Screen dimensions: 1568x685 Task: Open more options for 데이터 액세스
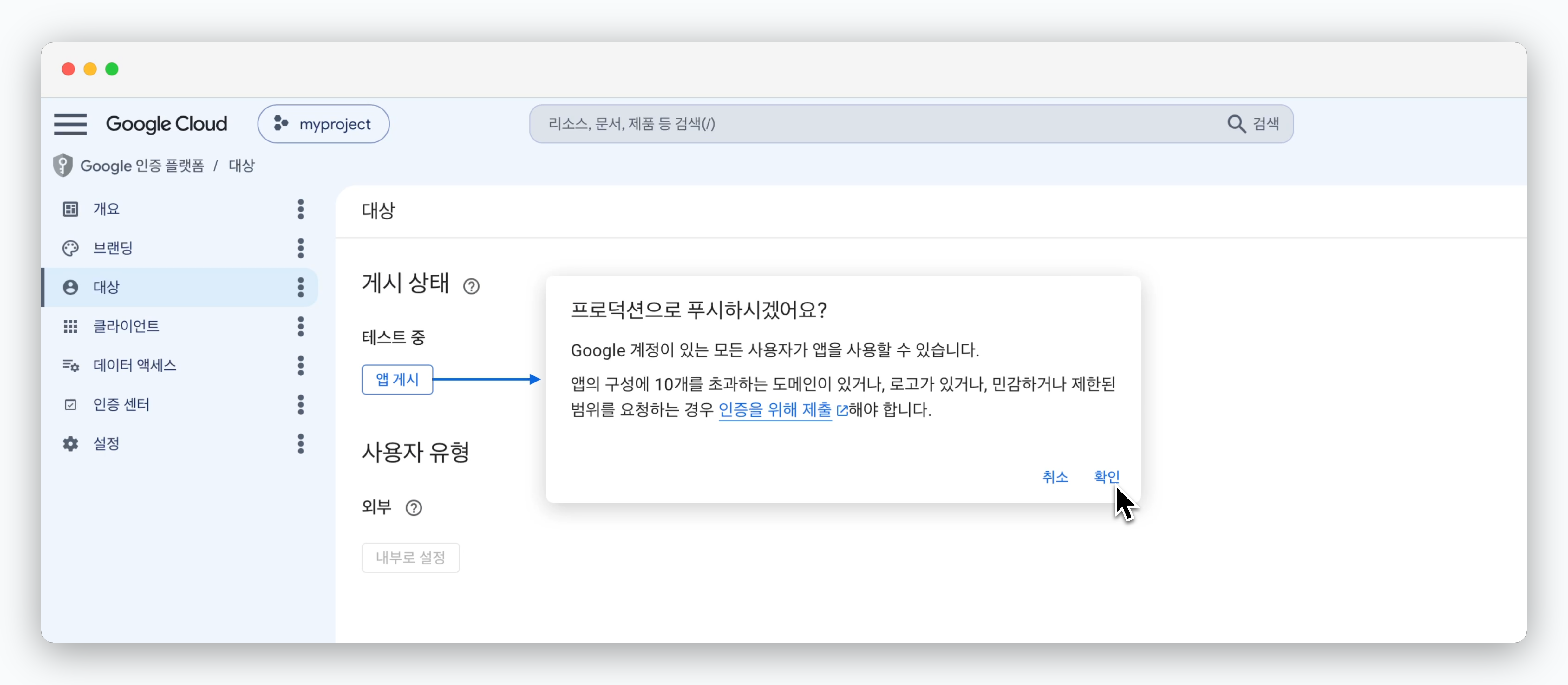click(x=301, y=365)
